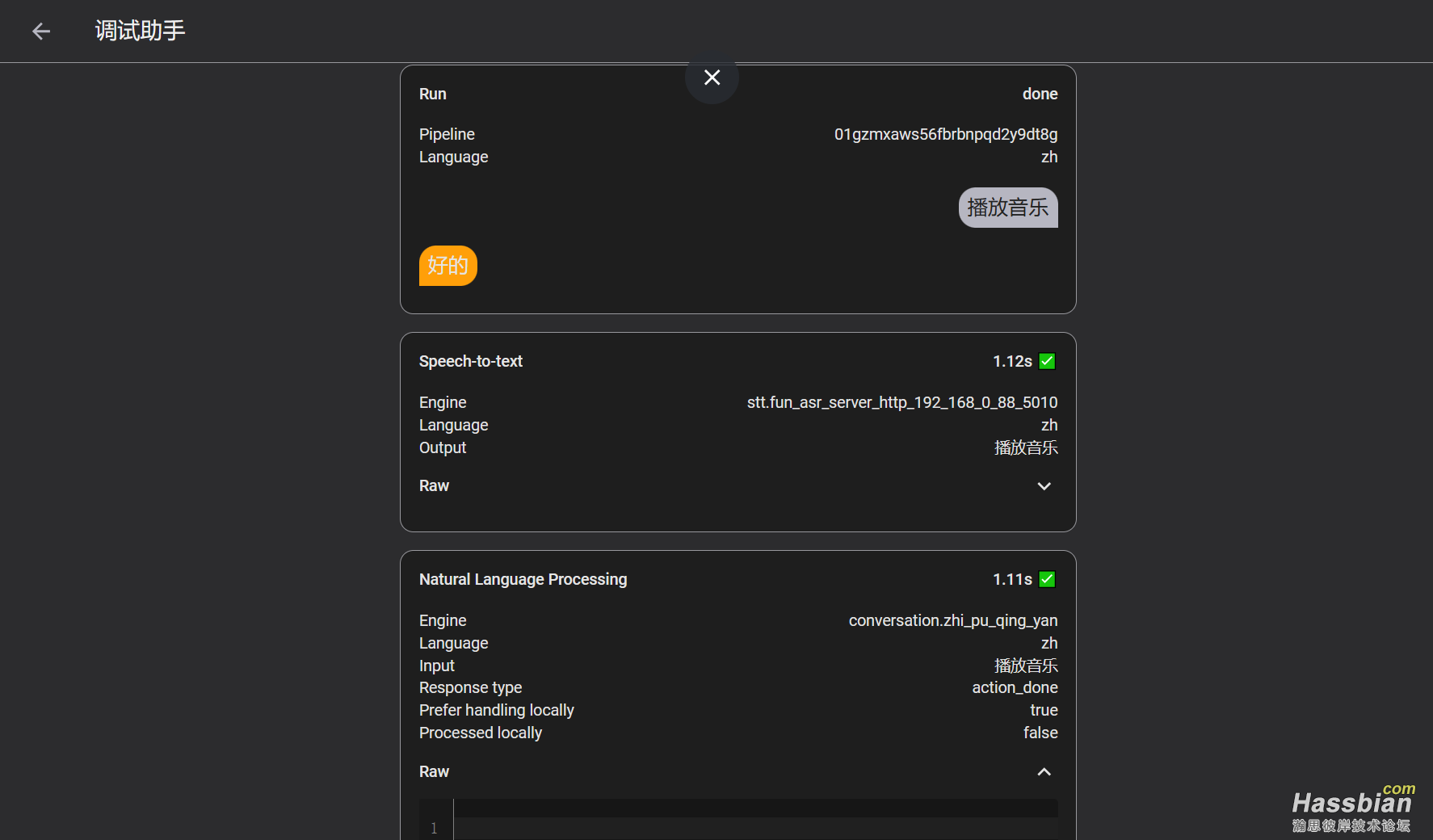The image size is (1433, 840).
Task: Click the green checkmark next to 1.12s
Action: point(1047,361)
